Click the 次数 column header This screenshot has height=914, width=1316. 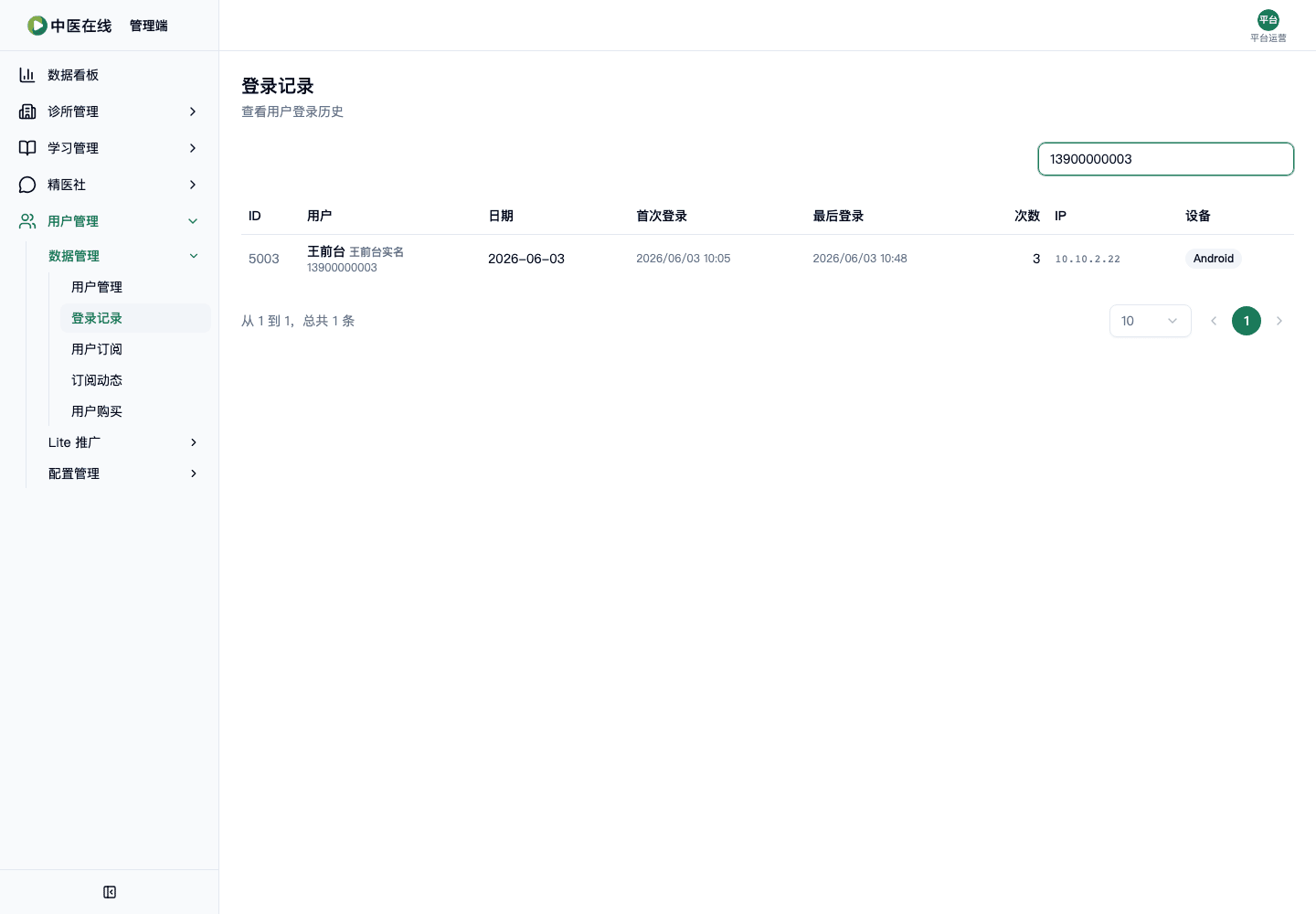click(1027, 216)
